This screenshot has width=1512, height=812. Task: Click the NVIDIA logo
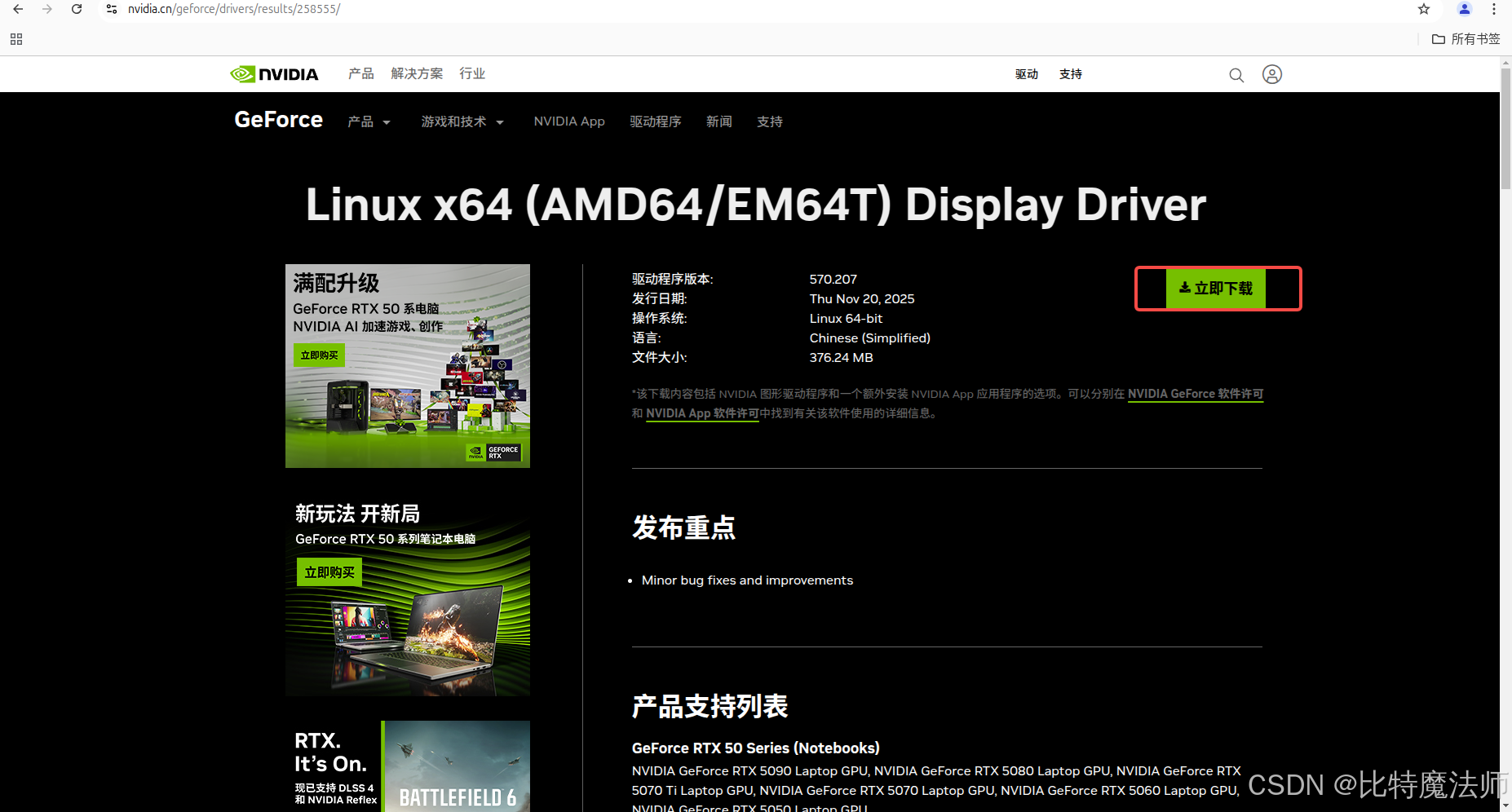(x=274, y=74)
